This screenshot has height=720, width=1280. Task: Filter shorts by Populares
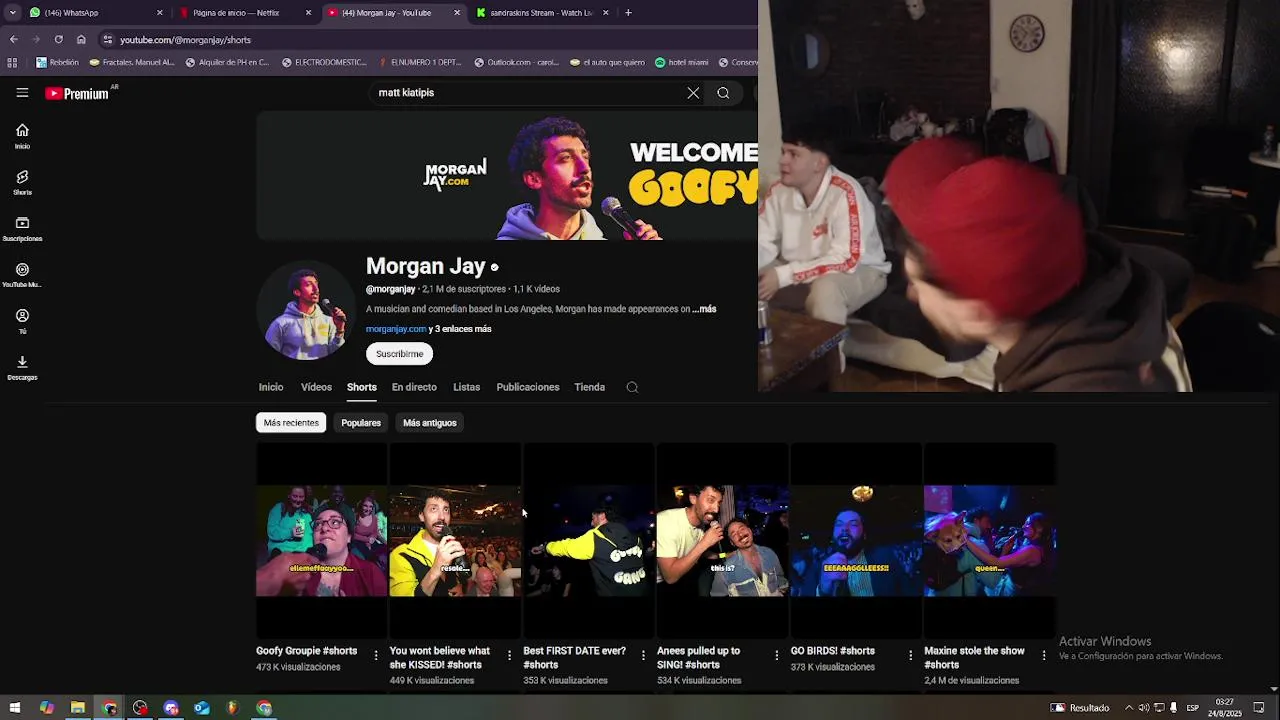click(361, 423)
